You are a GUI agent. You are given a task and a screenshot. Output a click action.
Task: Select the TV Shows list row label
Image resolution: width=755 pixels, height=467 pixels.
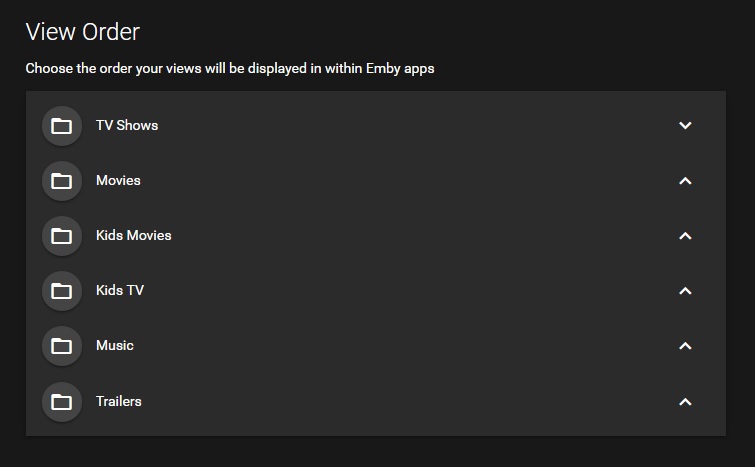tap(127, 125)
